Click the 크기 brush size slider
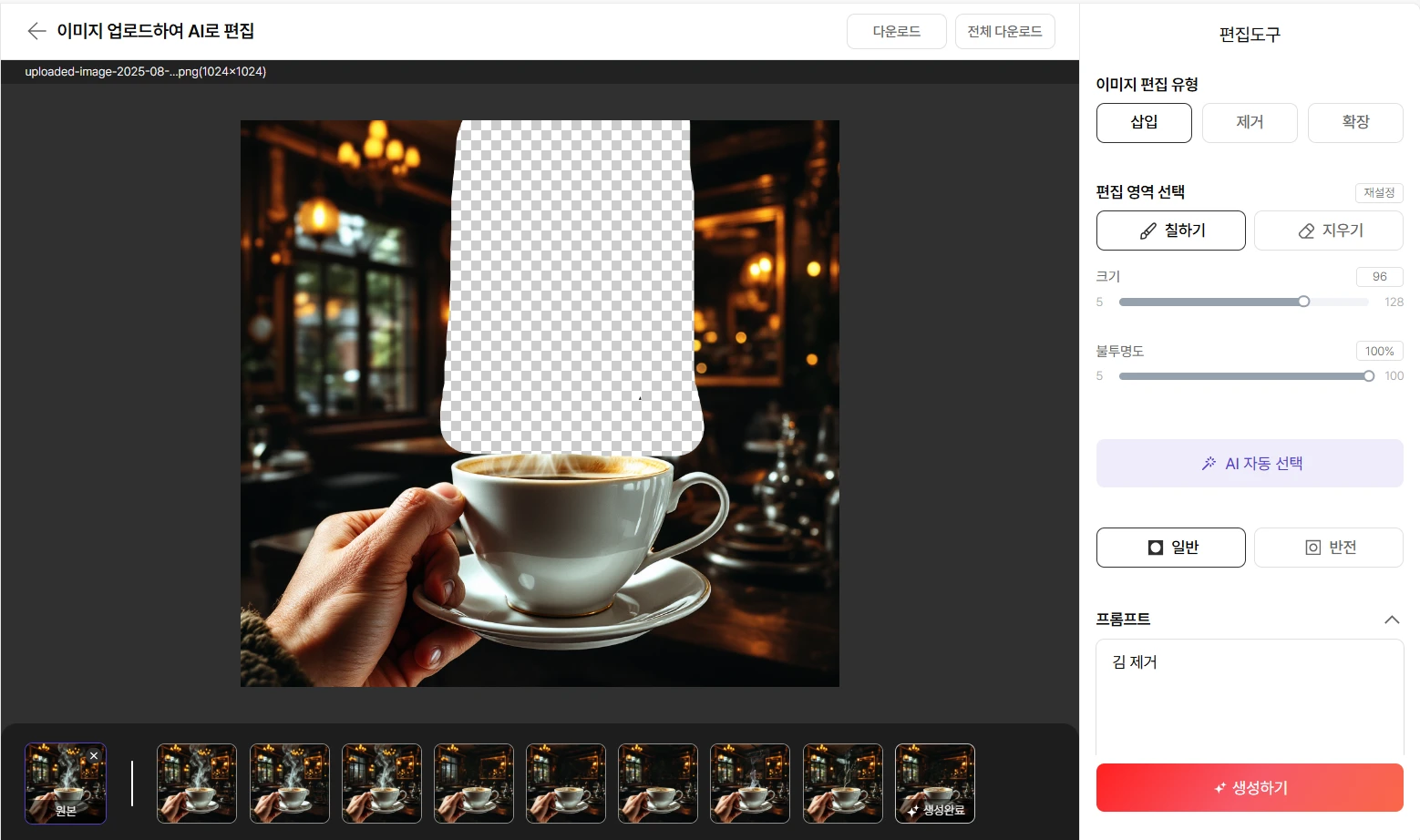Screen dimensions: 1420x840 pyautogui.click(x=1243, y=302)
